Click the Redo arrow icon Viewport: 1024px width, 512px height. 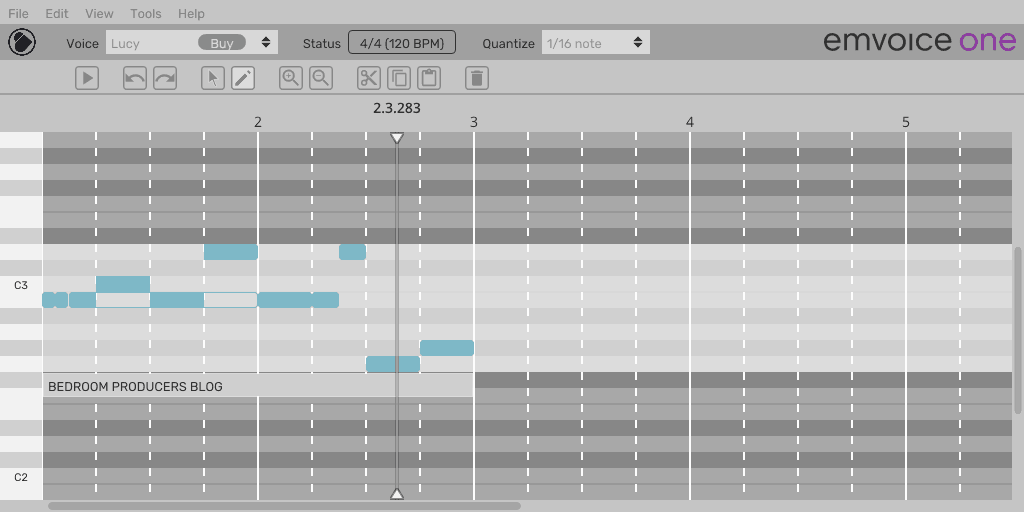[x=164, y=78]
